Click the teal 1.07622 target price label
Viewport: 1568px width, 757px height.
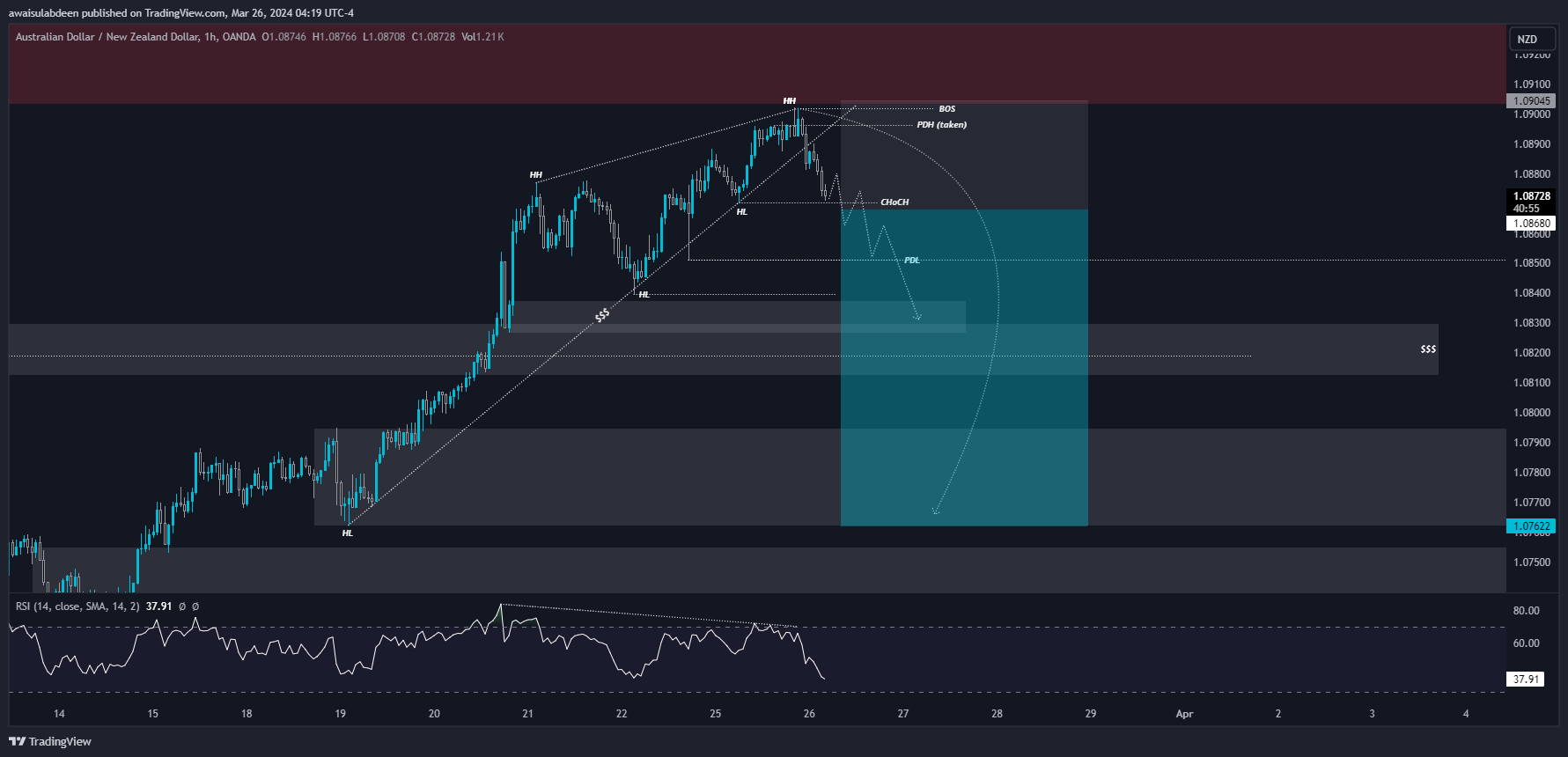tap(1532, 526)
